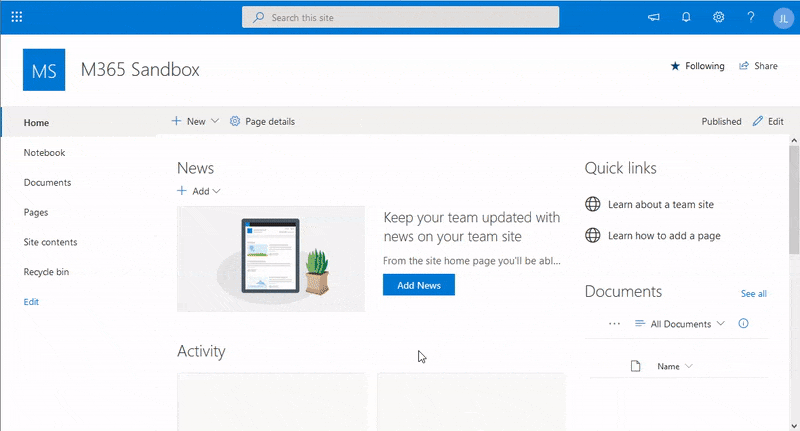Screen dimensions: 800x431
Task: Open Documents ellipsis more options
Action: coord(614,324)
